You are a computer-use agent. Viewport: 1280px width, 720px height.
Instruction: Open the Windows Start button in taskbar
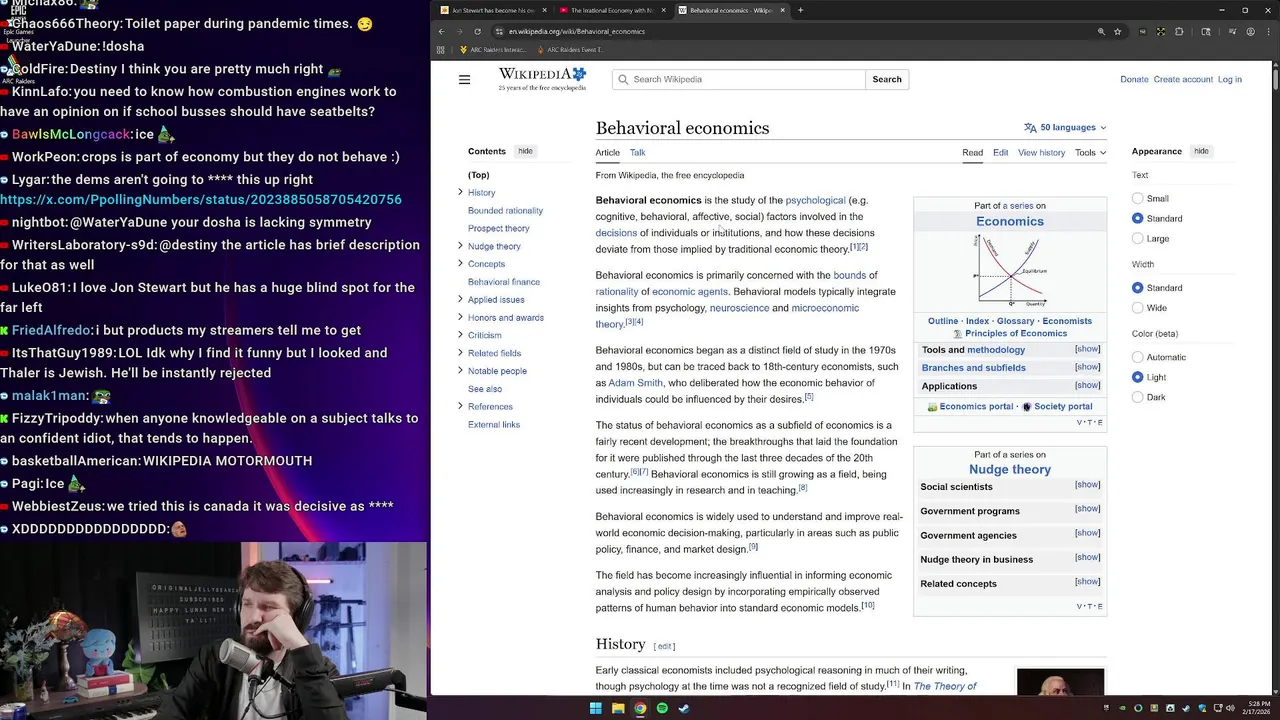596,708
